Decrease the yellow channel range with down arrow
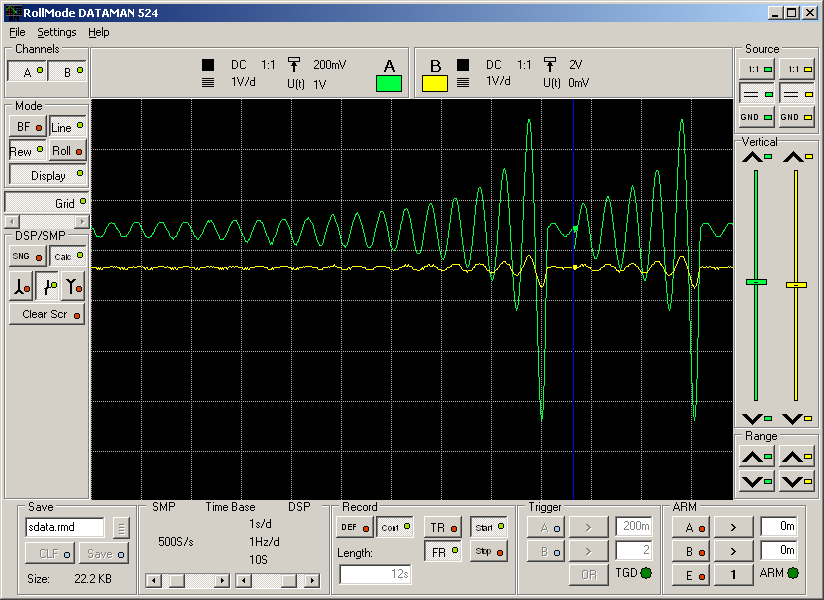 coord(796,481)
